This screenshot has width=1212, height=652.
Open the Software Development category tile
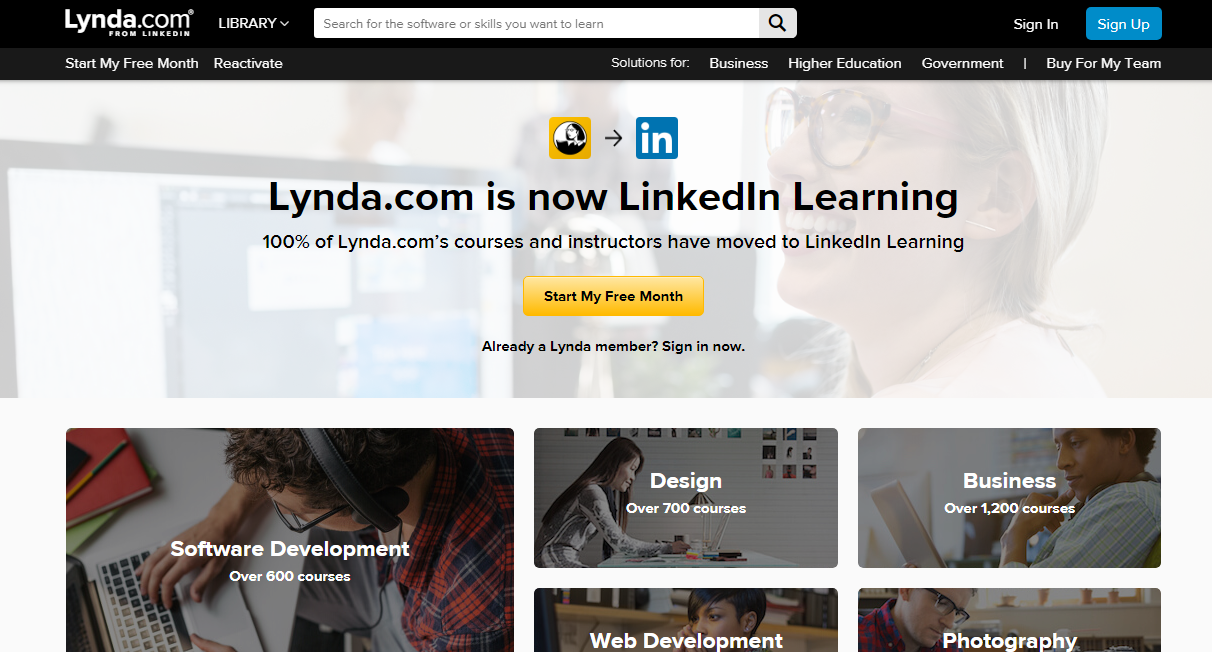point(290,540)
